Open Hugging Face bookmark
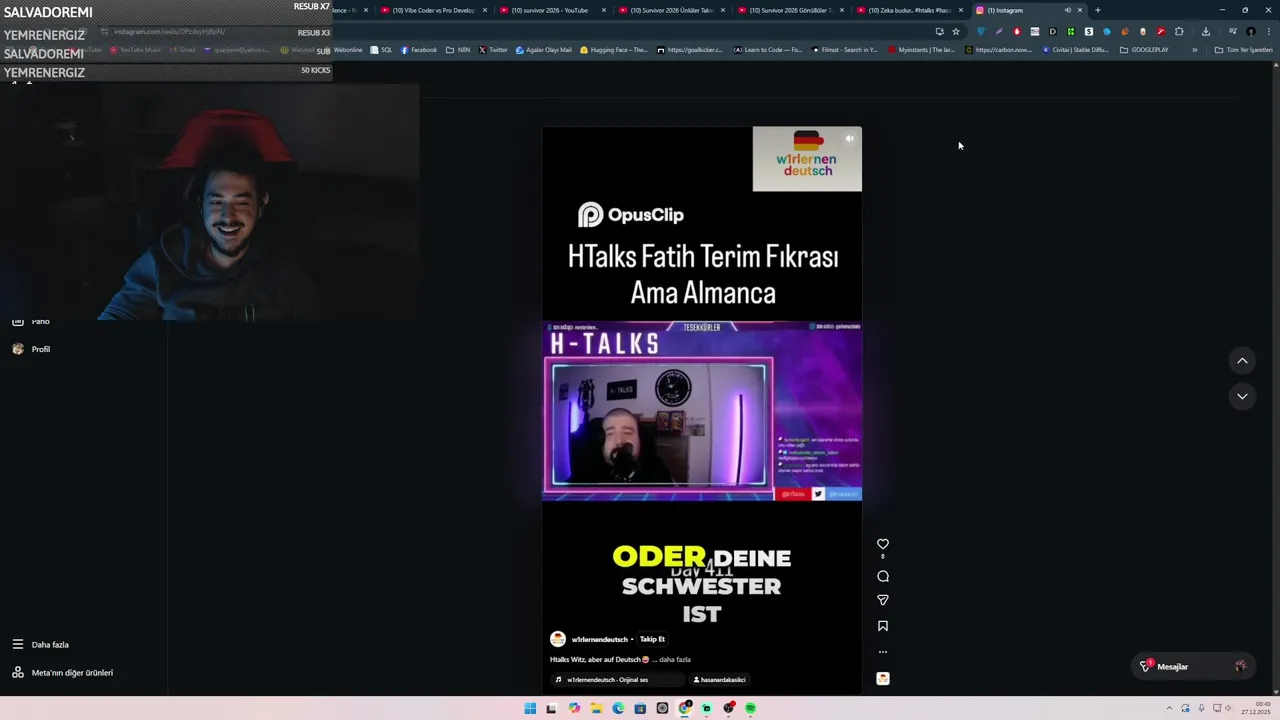Screen dimensions: 1280x720 pyautogui.click(x=614, y=50)
